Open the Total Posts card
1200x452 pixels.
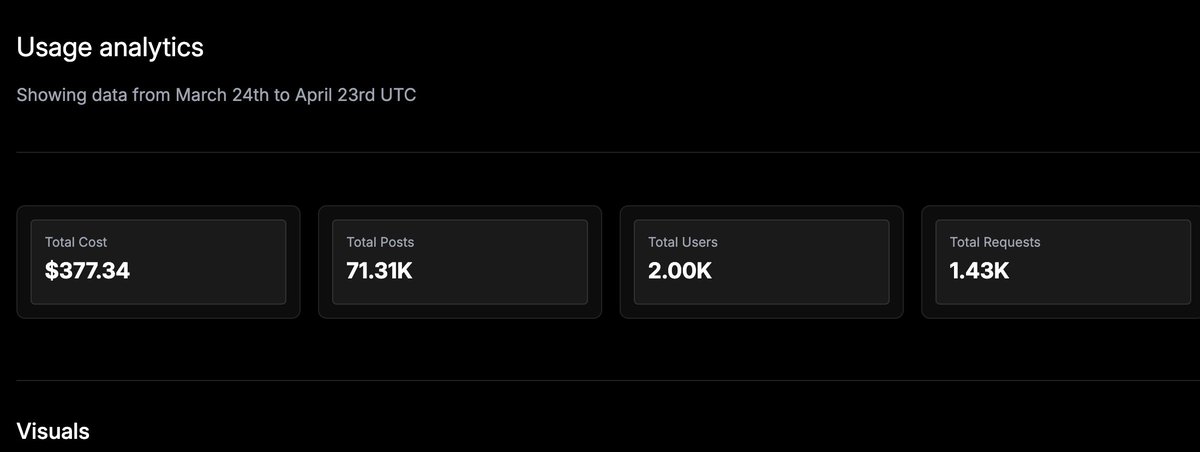pos(460,262)
